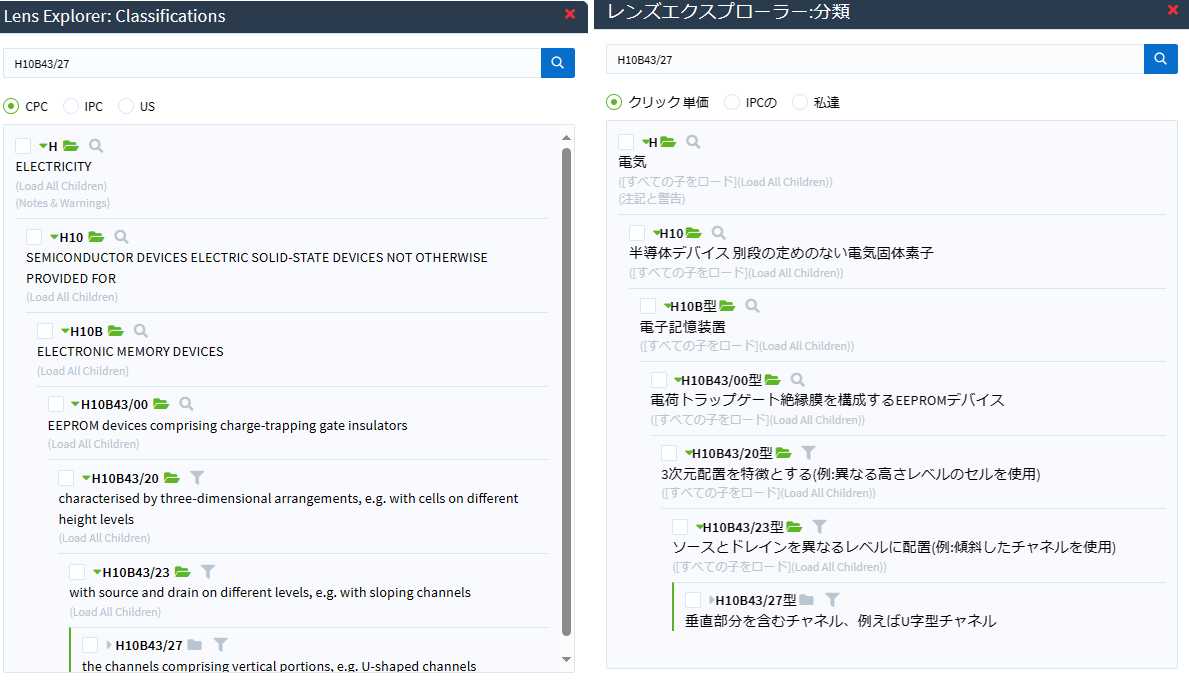The width and height of the screenshot is (1189, 681).
Task: Select the IPC radio button
Action: pos(71,106)
